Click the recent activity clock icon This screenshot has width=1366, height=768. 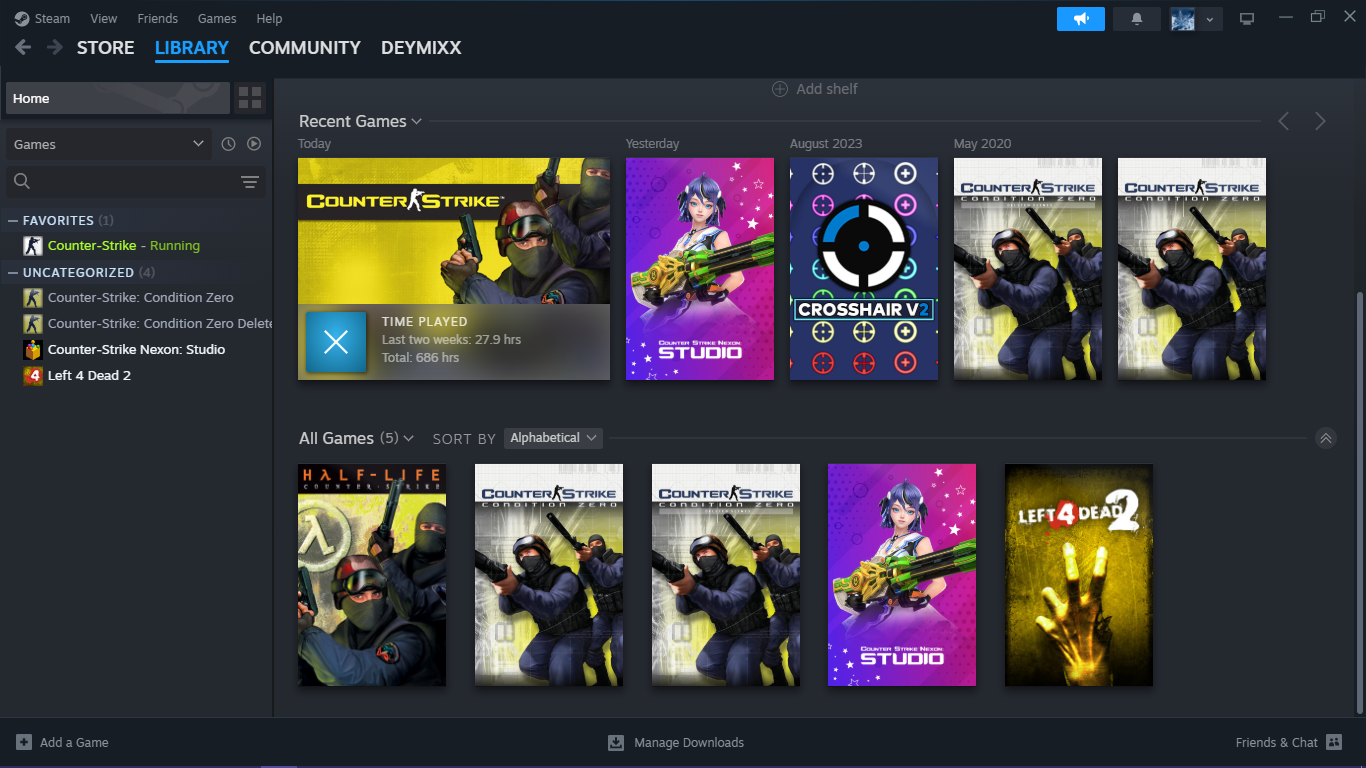228,144
